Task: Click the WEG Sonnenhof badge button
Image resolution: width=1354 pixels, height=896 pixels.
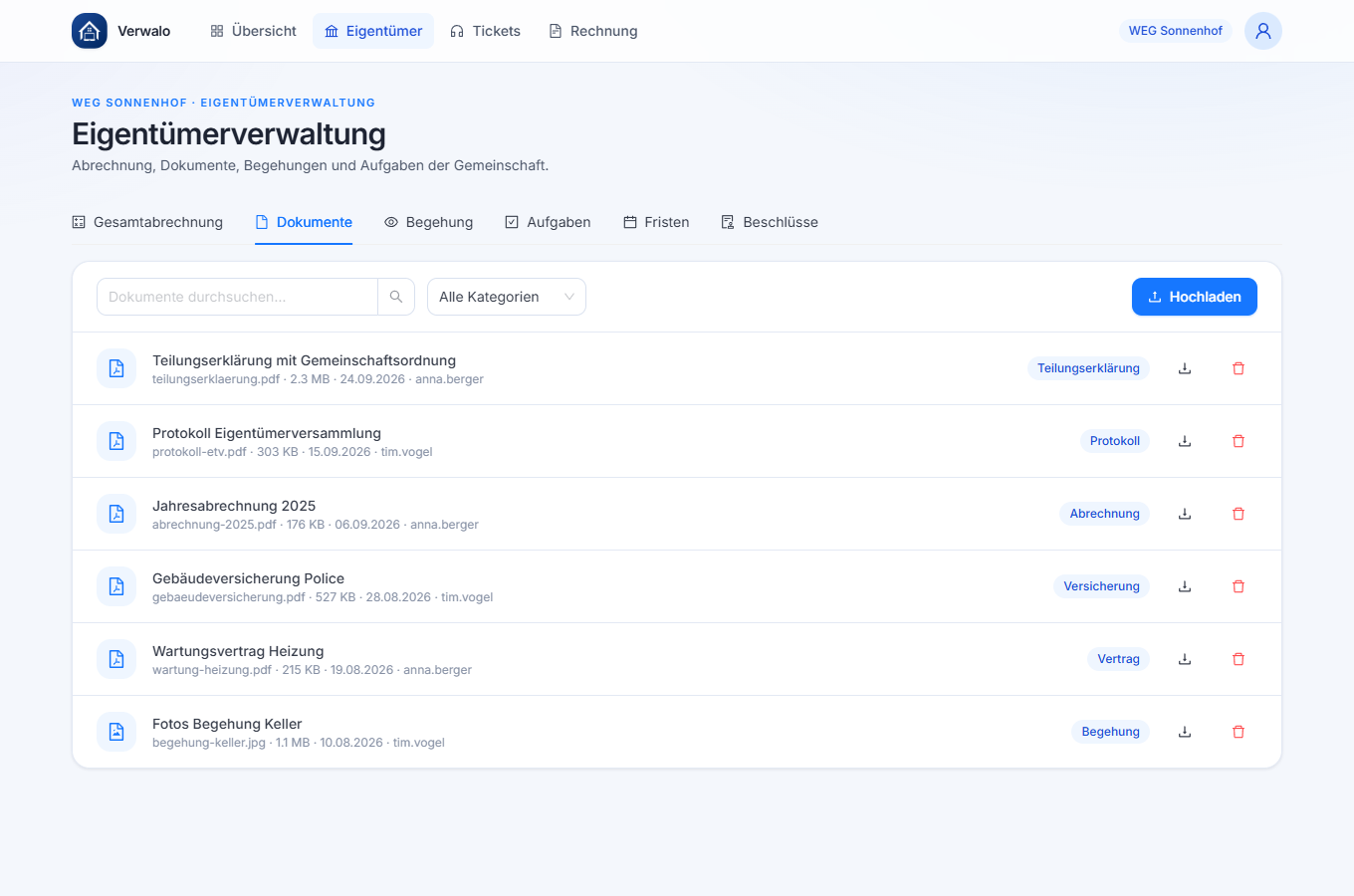Action: [1176, 31]
